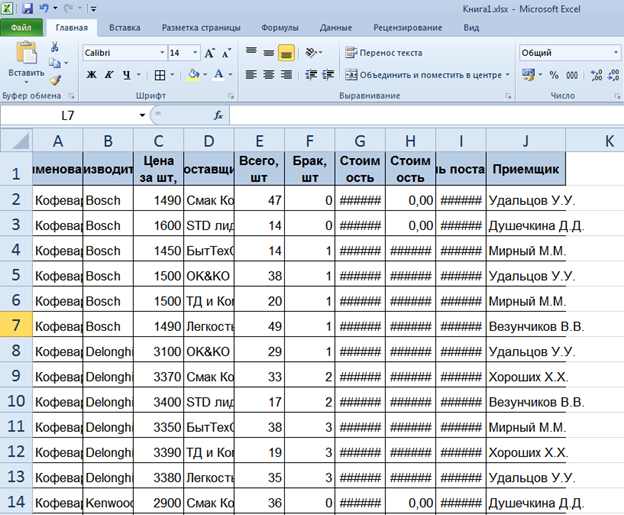The image size is (624, 515).
Task: Toggle Italic formatting (К)
Action: 109,75
